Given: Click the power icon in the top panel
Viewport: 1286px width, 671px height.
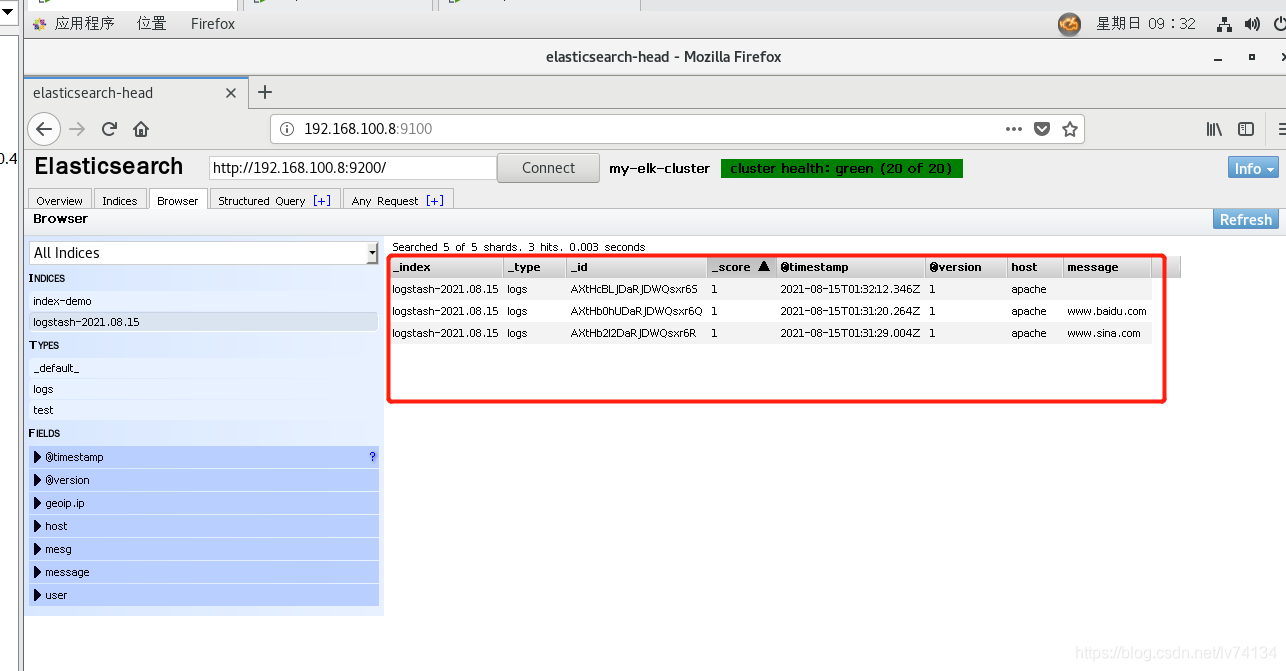Looking at the screenshot, I should click(1279, 24).
